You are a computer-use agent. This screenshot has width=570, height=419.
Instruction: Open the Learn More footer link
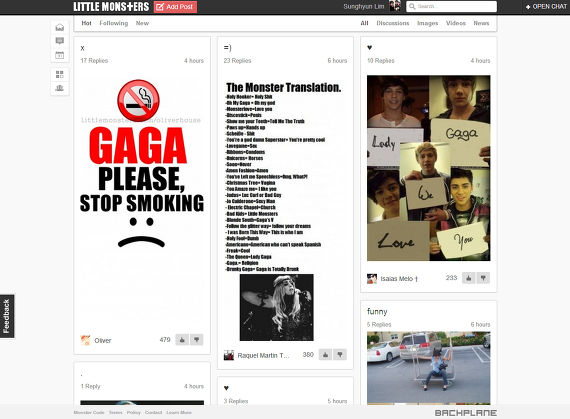pos(179,412)
